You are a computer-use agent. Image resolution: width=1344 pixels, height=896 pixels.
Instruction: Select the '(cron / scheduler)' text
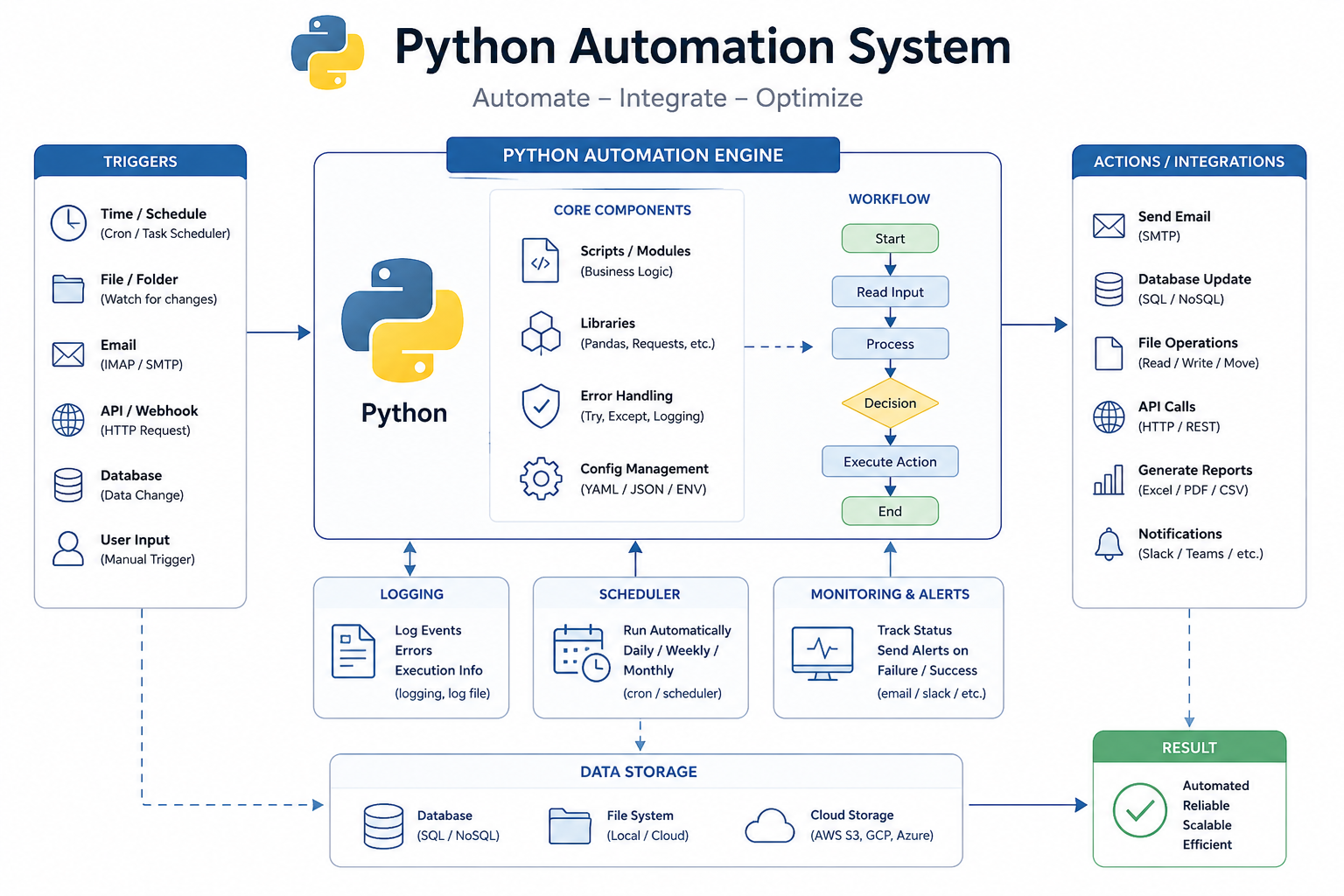coord(672,694)
